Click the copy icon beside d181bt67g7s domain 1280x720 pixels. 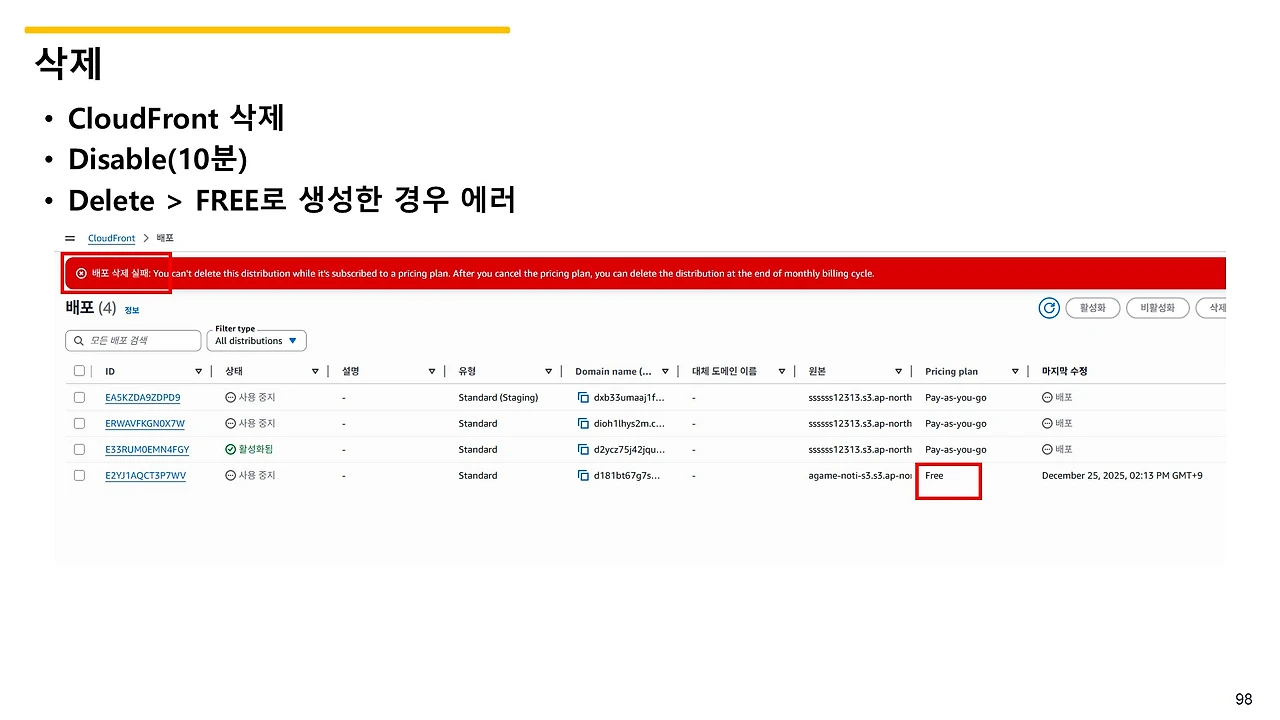(x=583, y=475)
